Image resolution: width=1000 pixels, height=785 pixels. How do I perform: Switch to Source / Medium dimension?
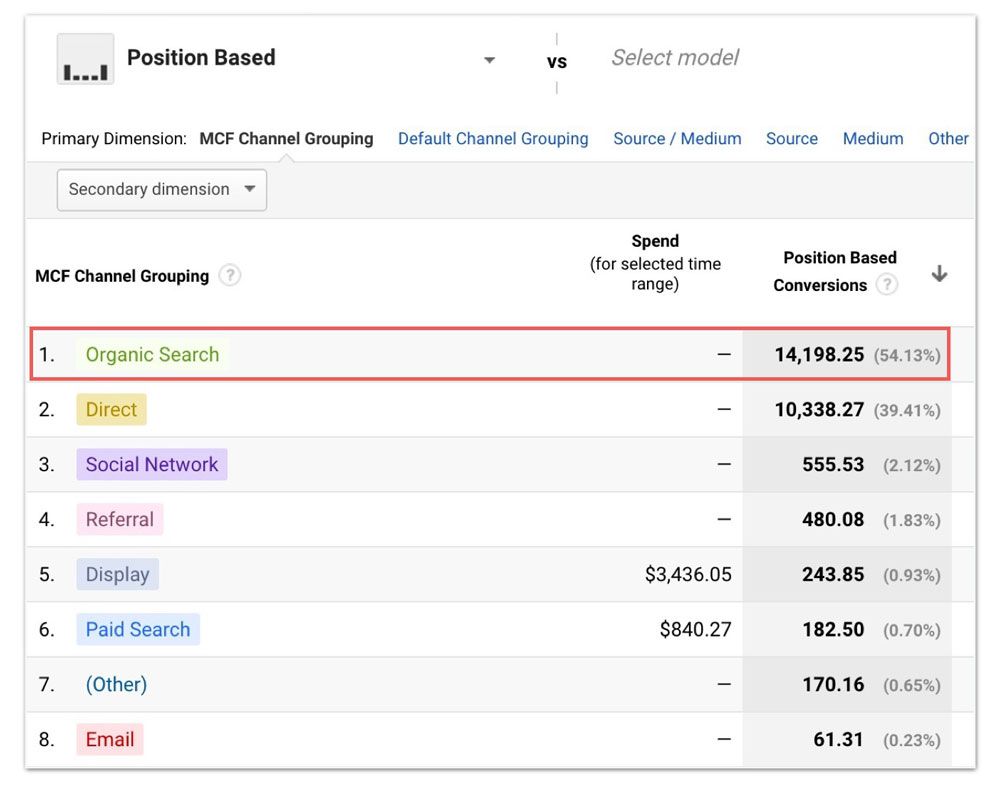[x=677, y=138]
